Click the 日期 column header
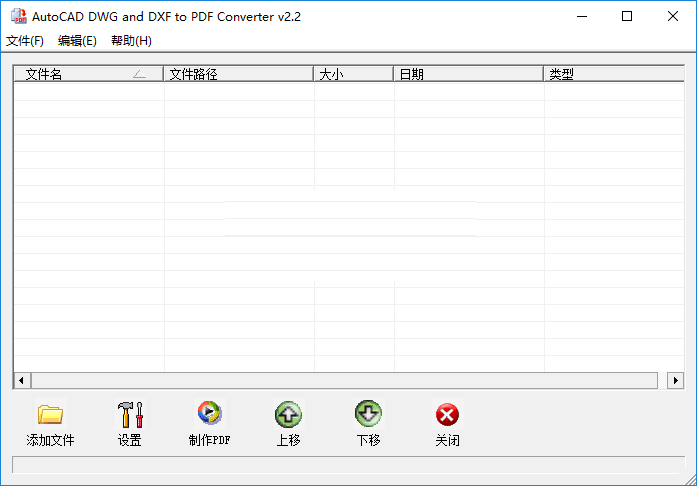The height and width of the screenshot is (486, 697). [x=469, y=74]
